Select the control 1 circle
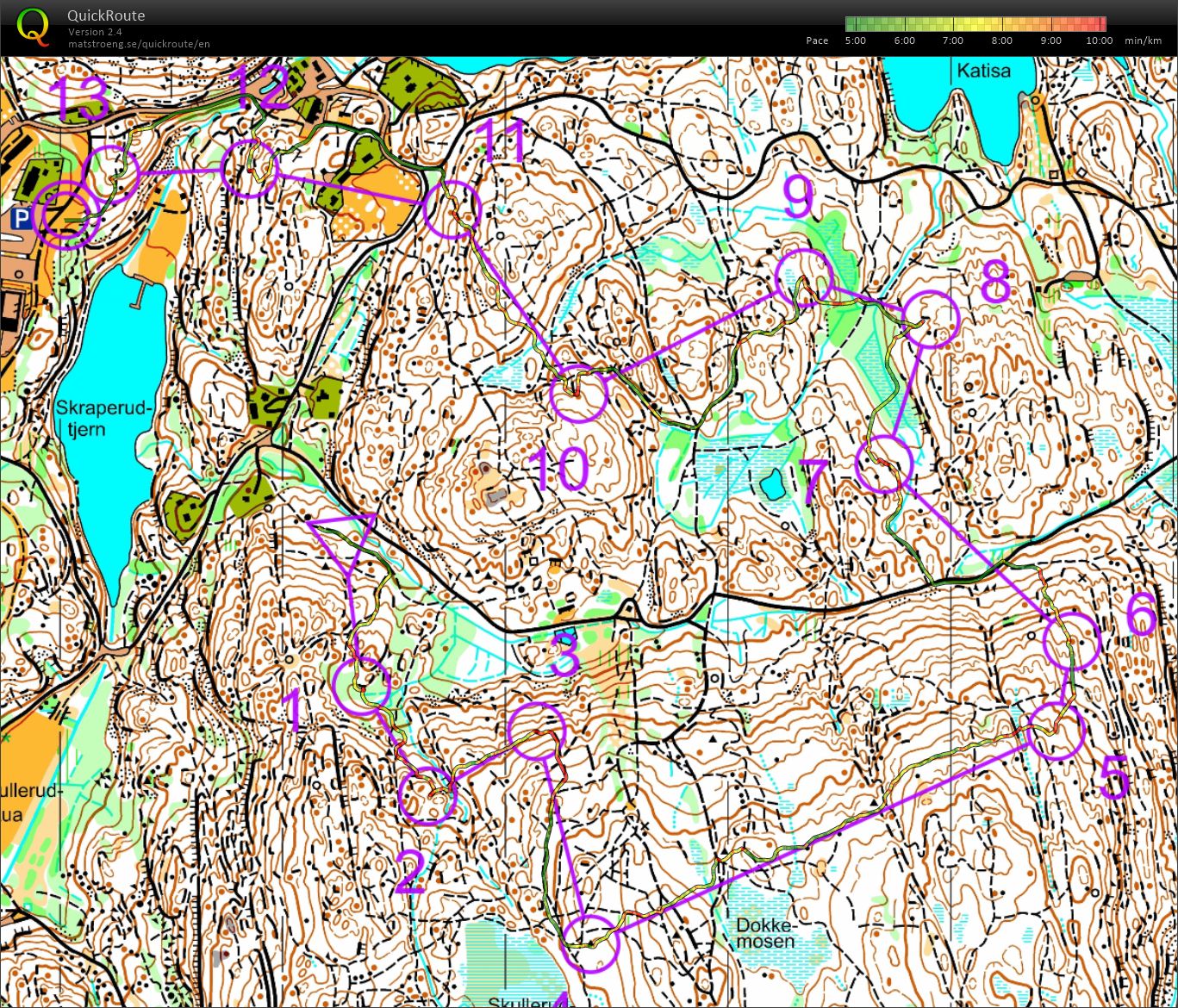Screen dimensions: 1178x1008 tap(361, 686)
